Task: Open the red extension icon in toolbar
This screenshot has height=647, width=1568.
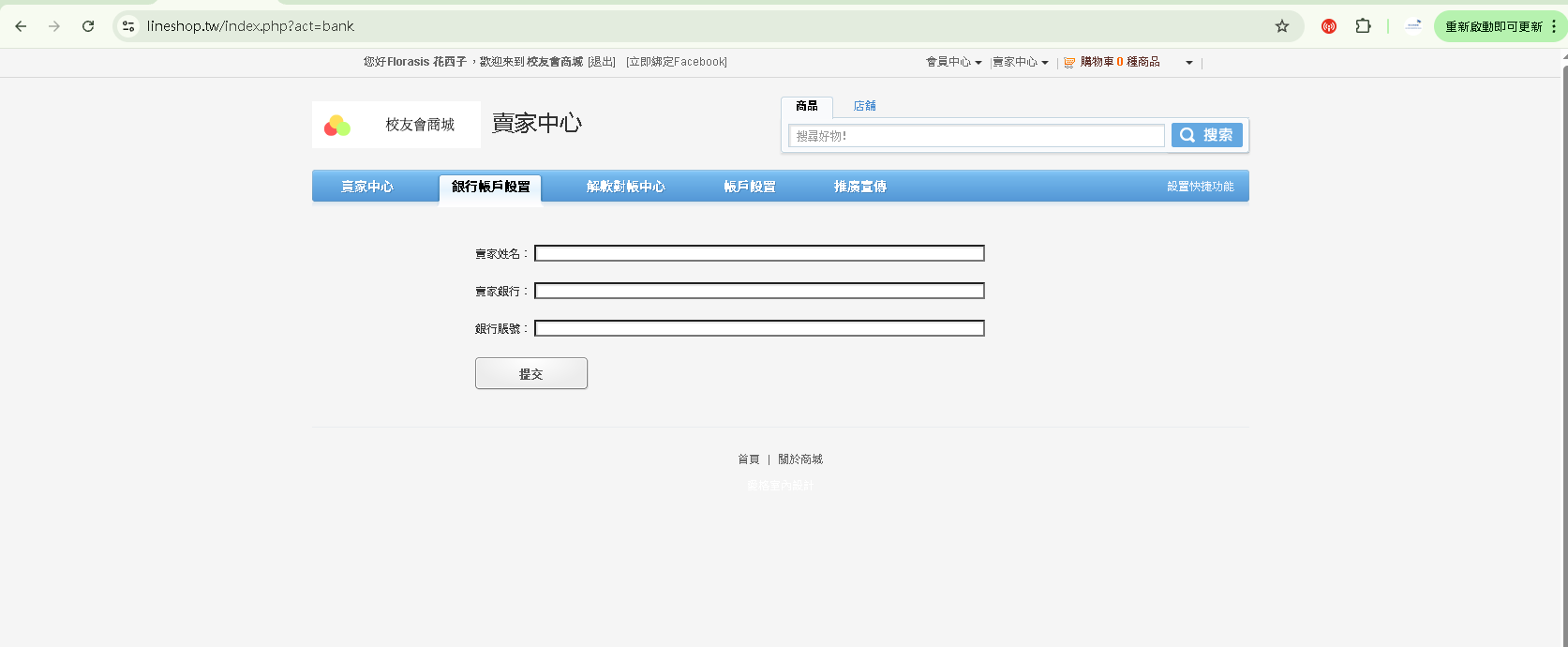Action: point(1328,26)
